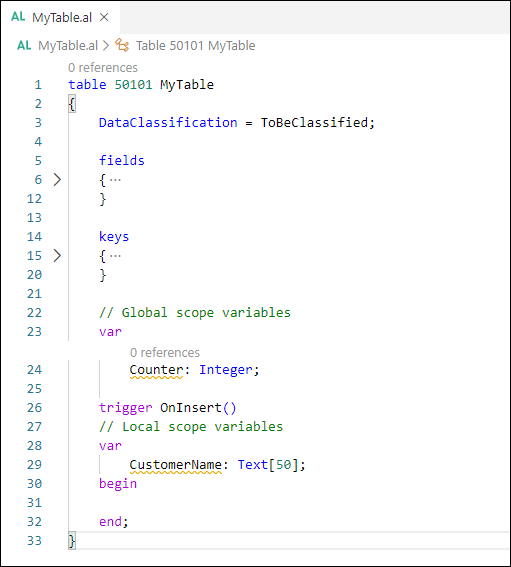511x567 pixels.
Task: Expand the folded keys block at line 15
Action: click(57, 256)
